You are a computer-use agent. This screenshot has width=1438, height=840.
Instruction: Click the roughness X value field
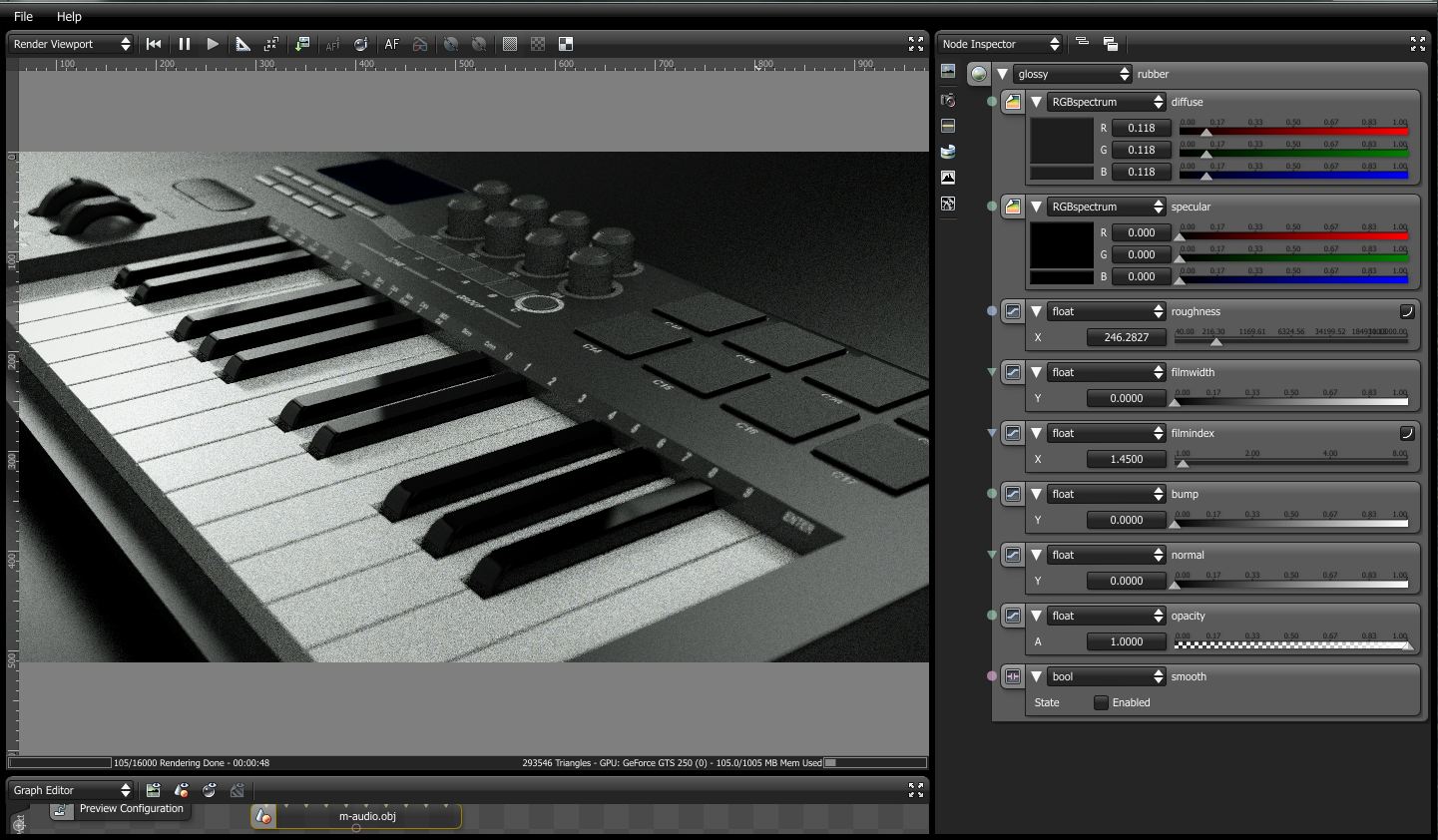coord(1126,337)
